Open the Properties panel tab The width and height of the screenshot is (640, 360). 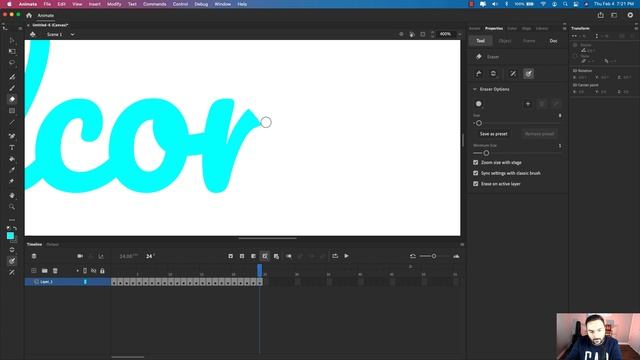coord(494,28)
